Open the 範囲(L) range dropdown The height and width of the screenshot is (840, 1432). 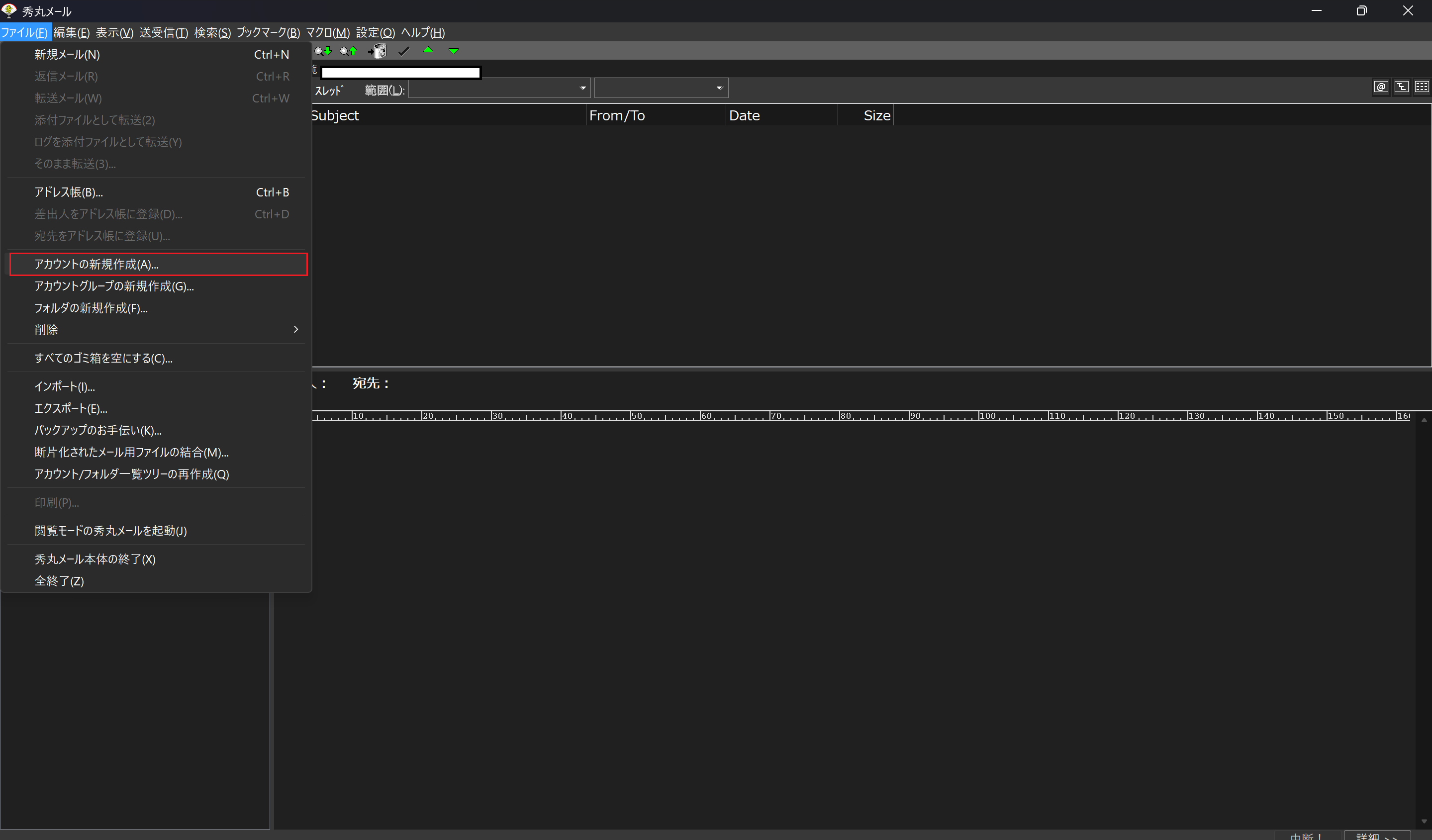click(582, 88)
